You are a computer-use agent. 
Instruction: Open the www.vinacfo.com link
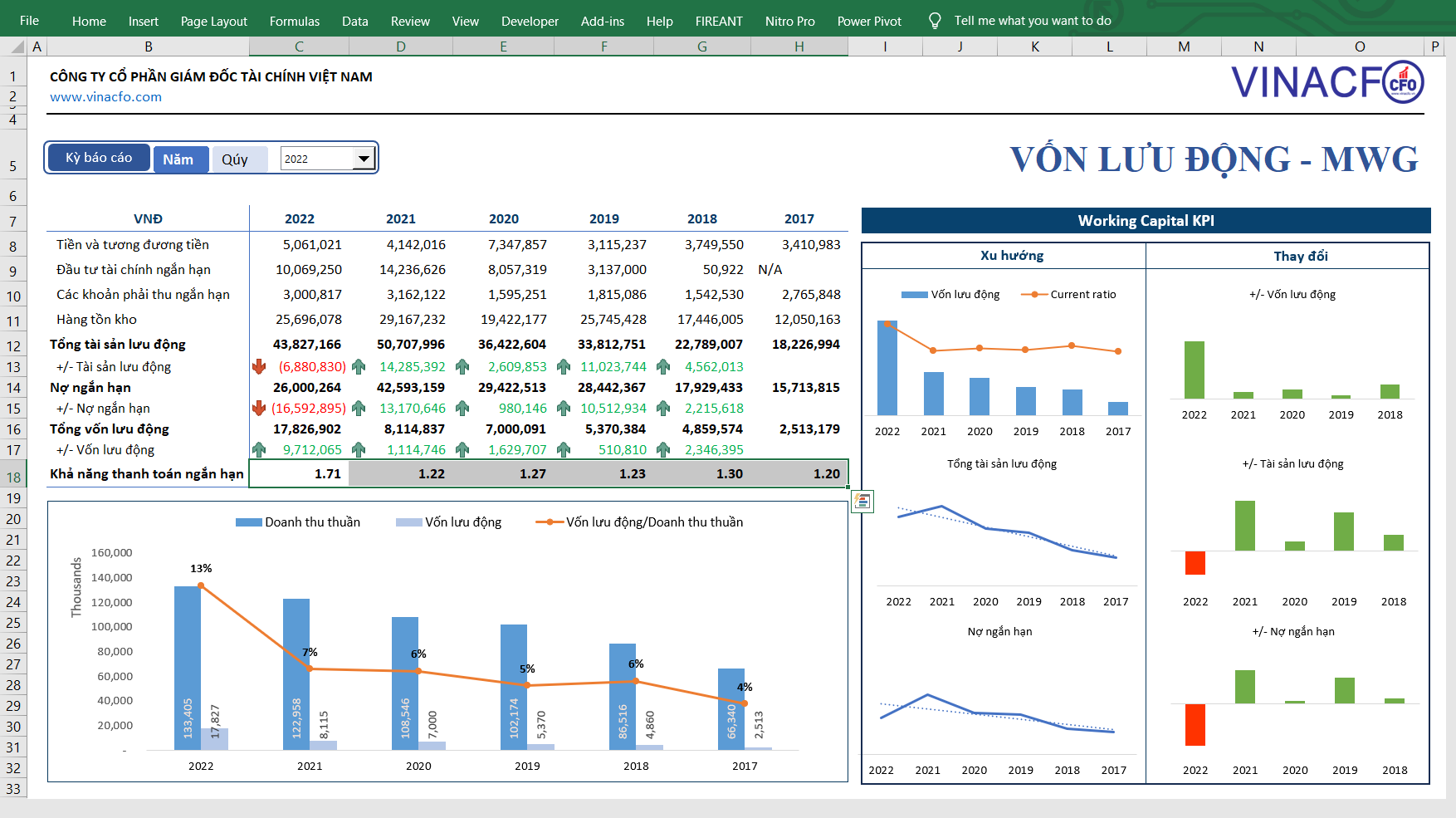pyautogui.click(x=105, y=96)
